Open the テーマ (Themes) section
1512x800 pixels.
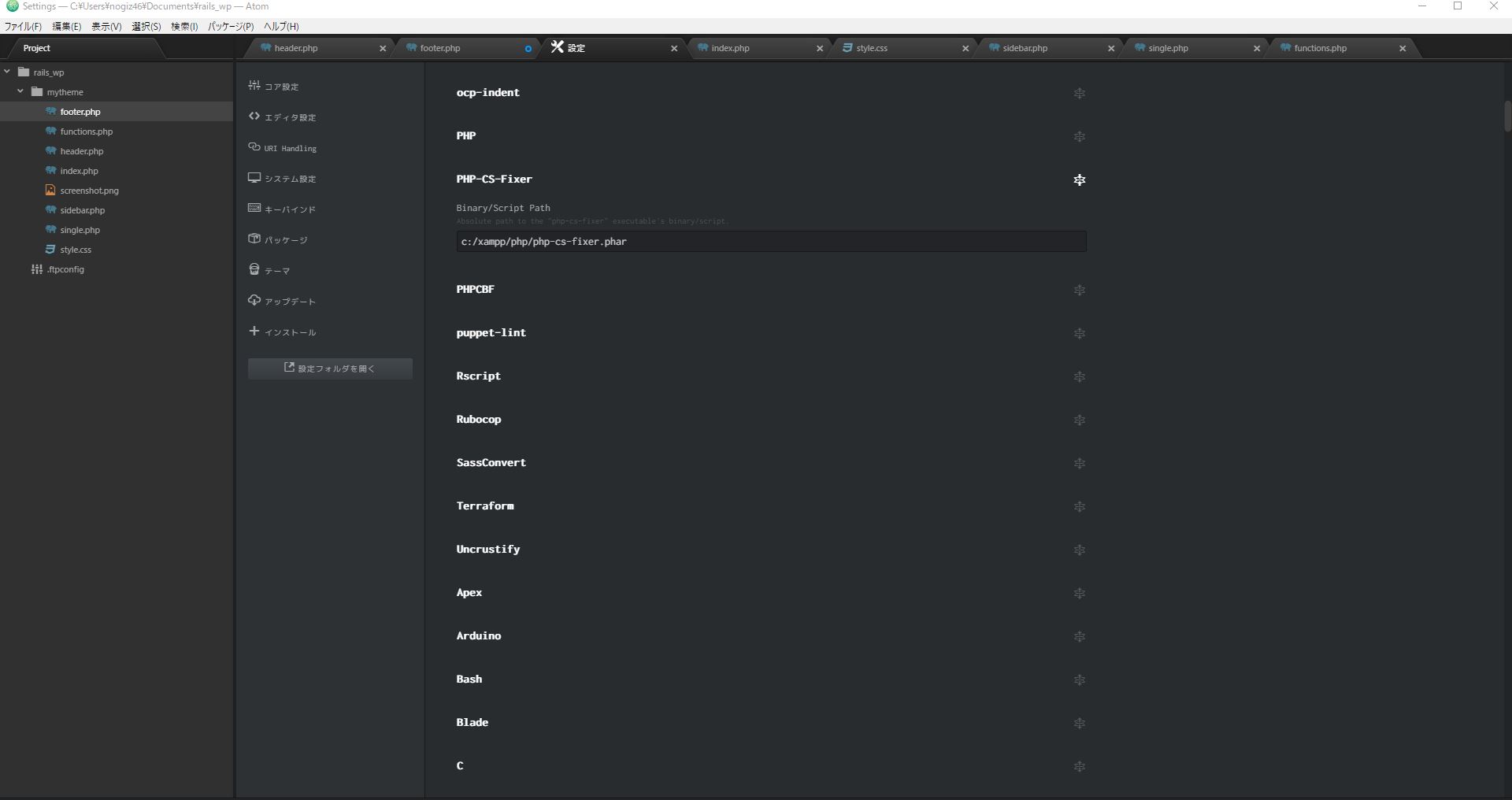[x=277, y=270]
